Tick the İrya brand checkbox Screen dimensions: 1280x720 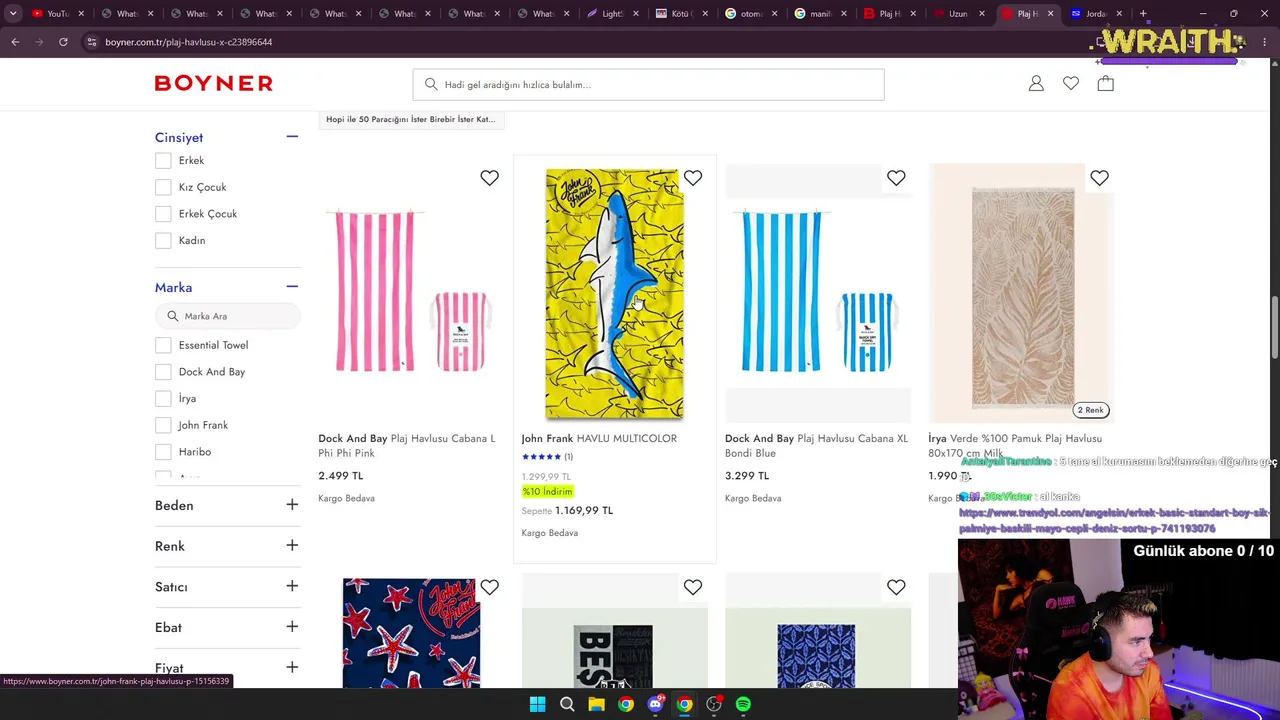pyautogui.click(x=163, y=398)
